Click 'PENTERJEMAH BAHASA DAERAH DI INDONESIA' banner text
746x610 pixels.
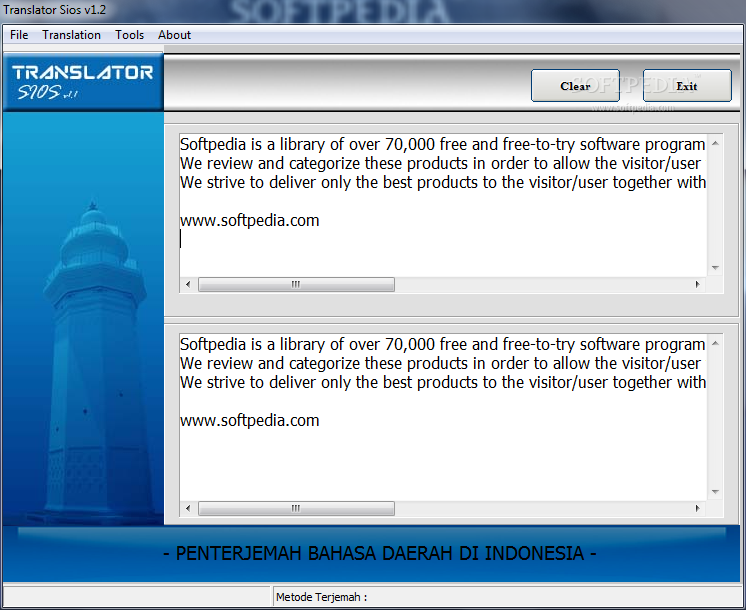380,553
